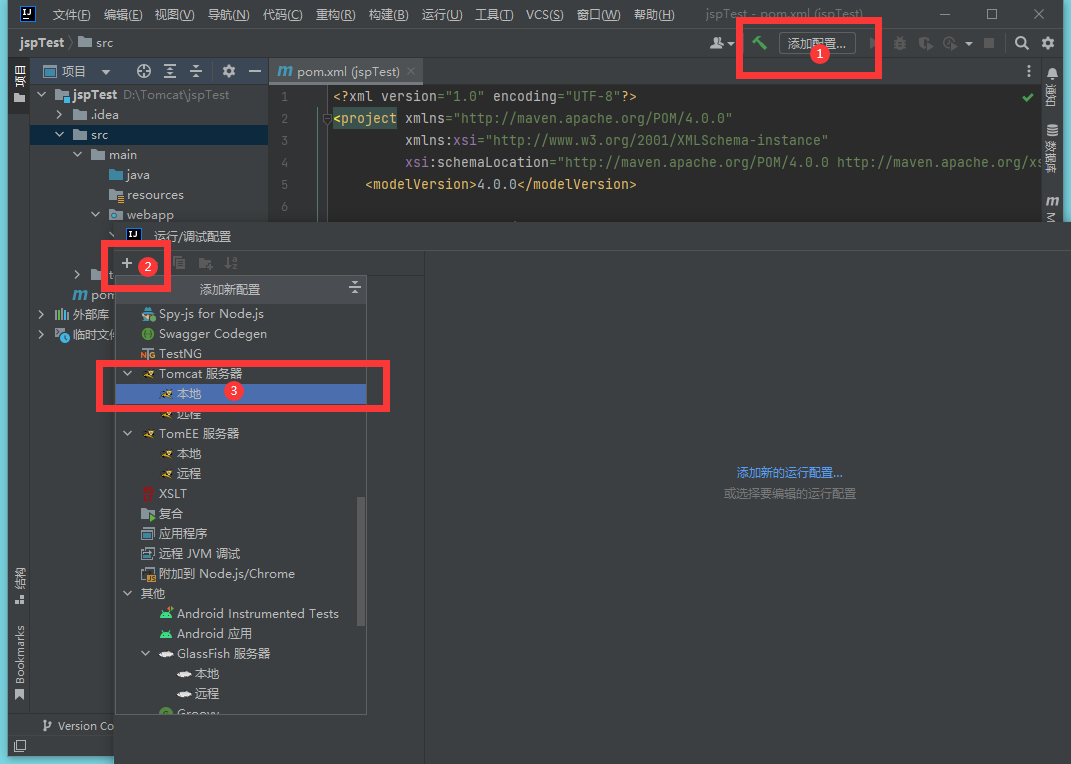
Task: Open project panel gear options
Action: (x=229, y=71)
